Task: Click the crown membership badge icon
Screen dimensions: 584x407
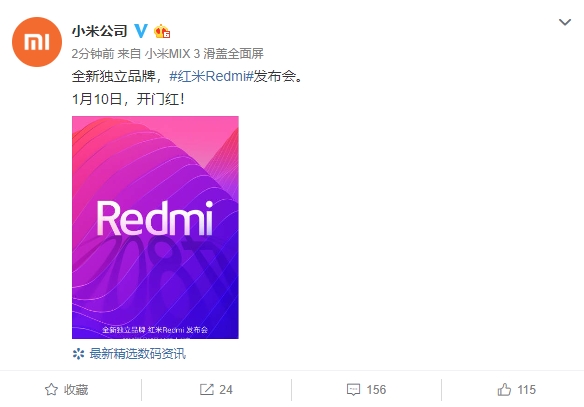Action: point(162,31)
